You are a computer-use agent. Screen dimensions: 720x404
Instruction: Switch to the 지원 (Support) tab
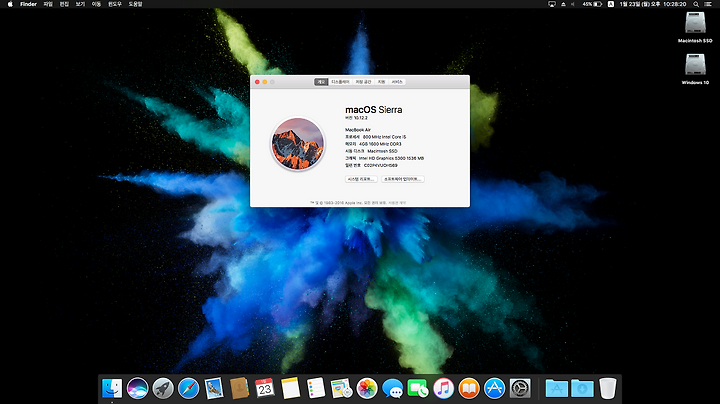[x=382, y=82]
